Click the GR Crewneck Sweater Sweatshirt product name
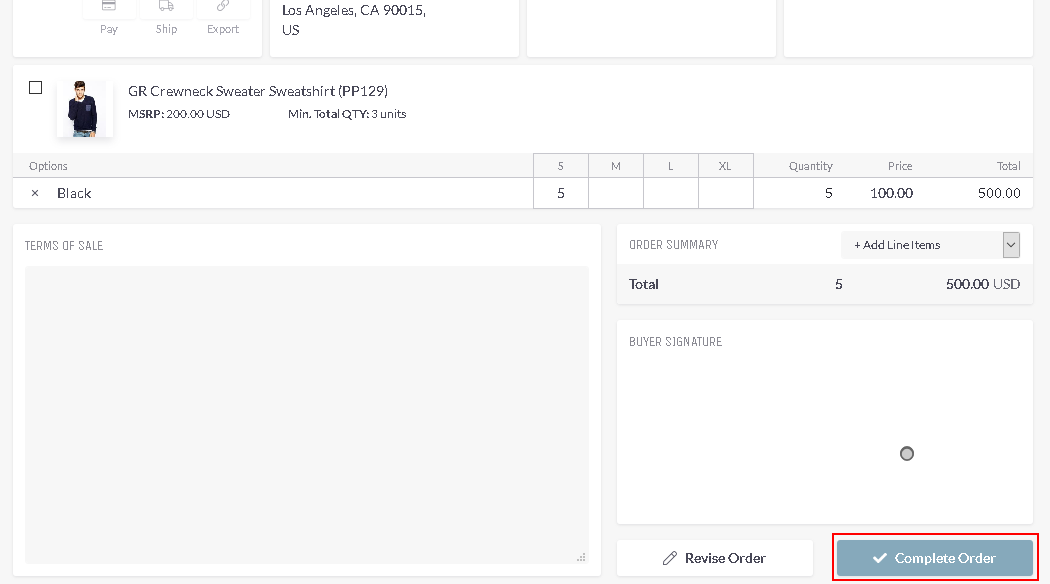The width and height of the screenshot is (1050, 584). (256, 91)
